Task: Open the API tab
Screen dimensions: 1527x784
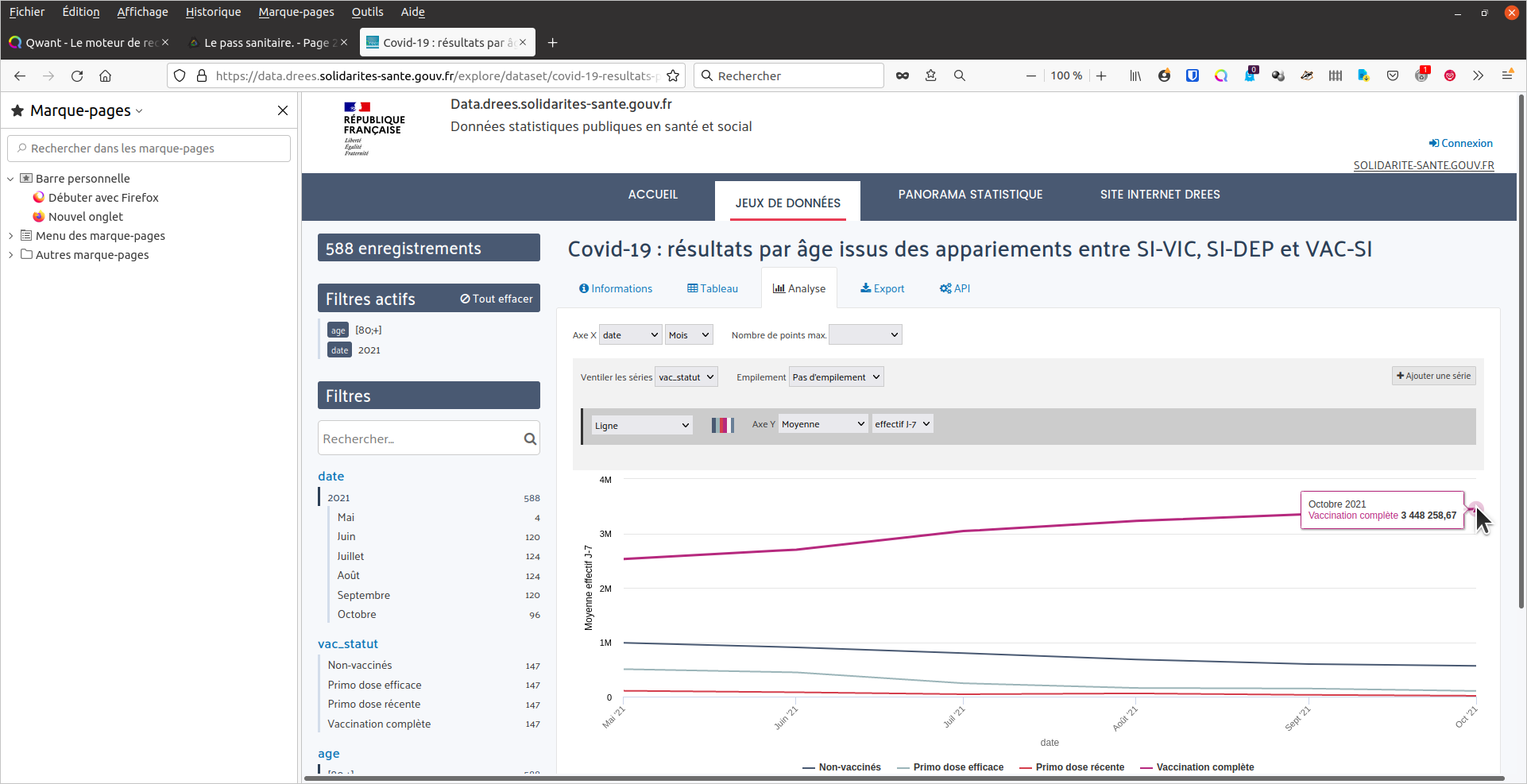Action: point(955,288)
